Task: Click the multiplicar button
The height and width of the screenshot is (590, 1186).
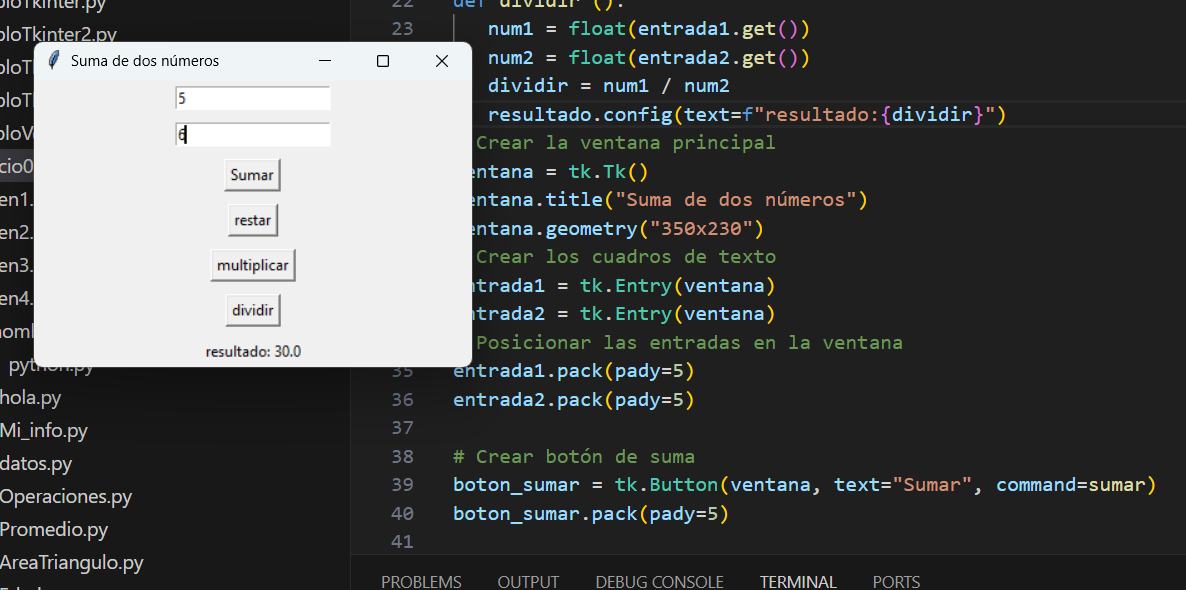Action: coord(253,266)
